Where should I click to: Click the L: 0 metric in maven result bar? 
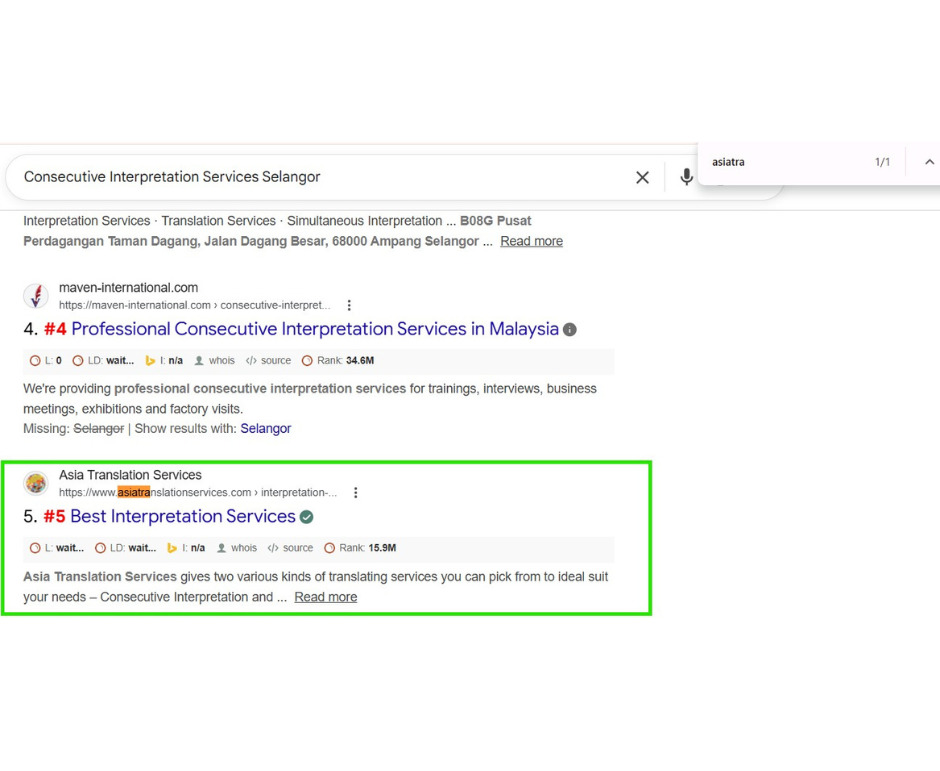(x=46, y=360)
